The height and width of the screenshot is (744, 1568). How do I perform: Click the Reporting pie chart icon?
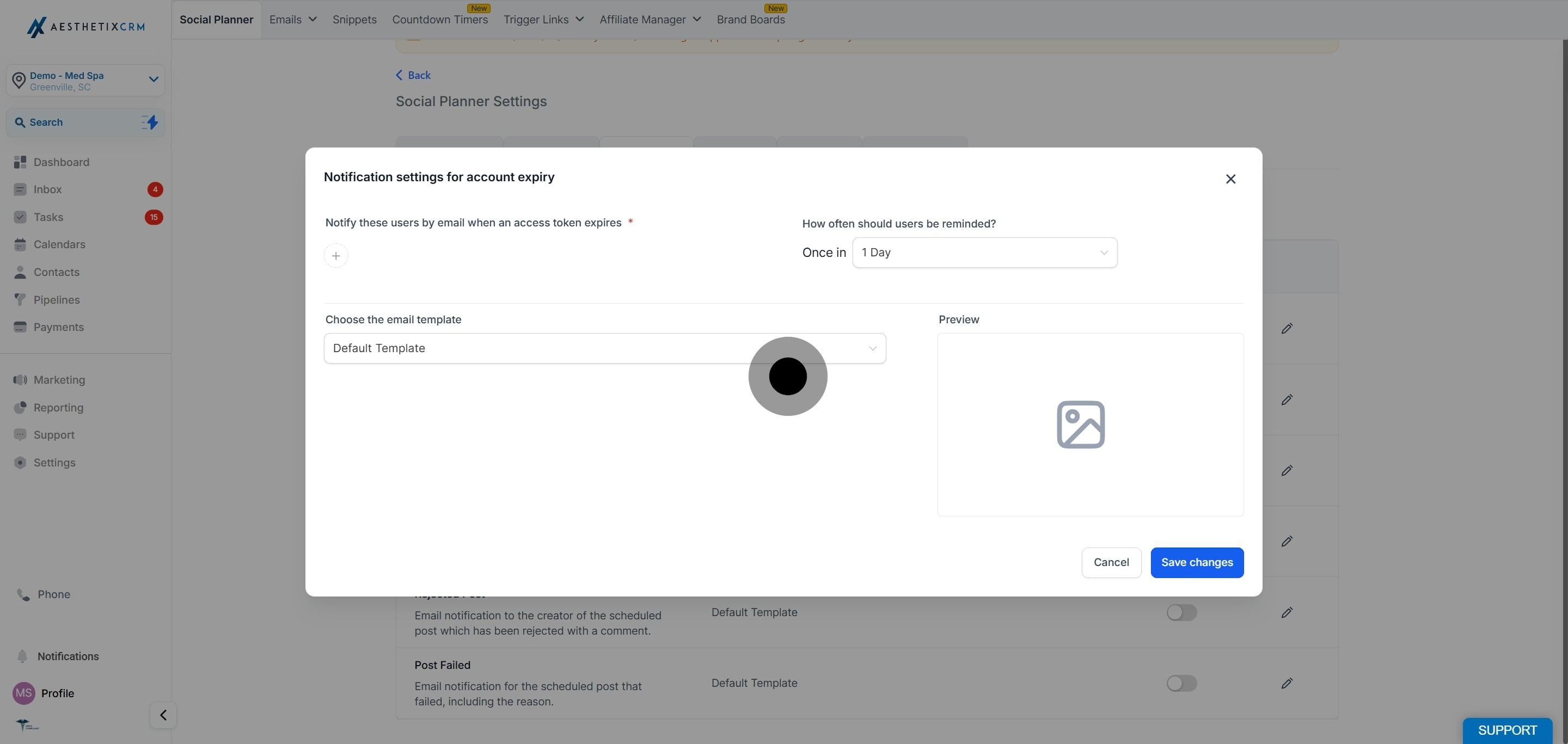[20, 408]
